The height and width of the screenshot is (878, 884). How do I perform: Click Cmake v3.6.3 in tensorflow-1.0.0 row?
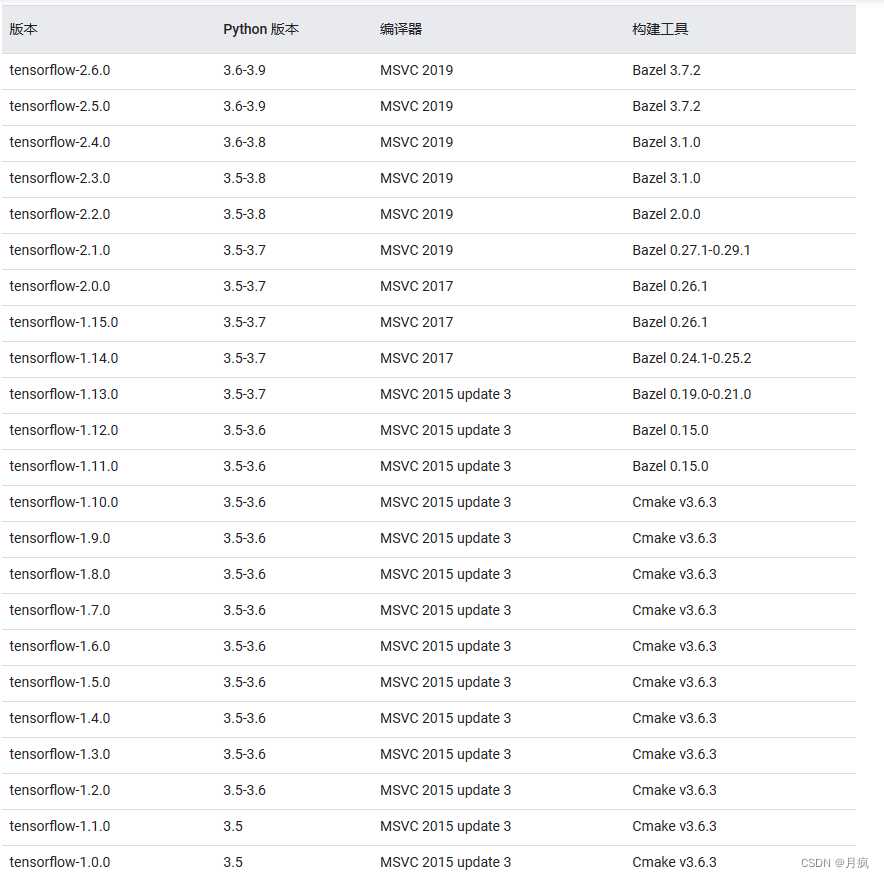click(674, 863)
